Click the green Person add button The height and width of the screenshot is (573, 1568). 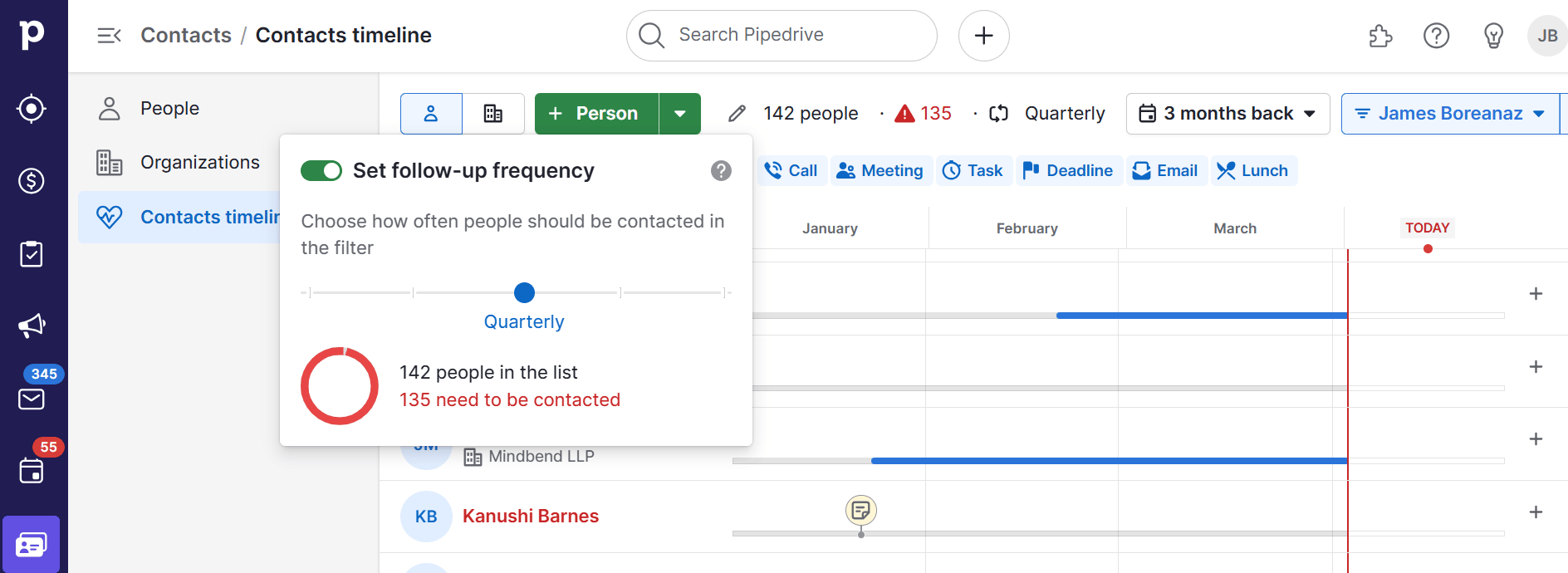pyautogui.click(x=596, y=114)
